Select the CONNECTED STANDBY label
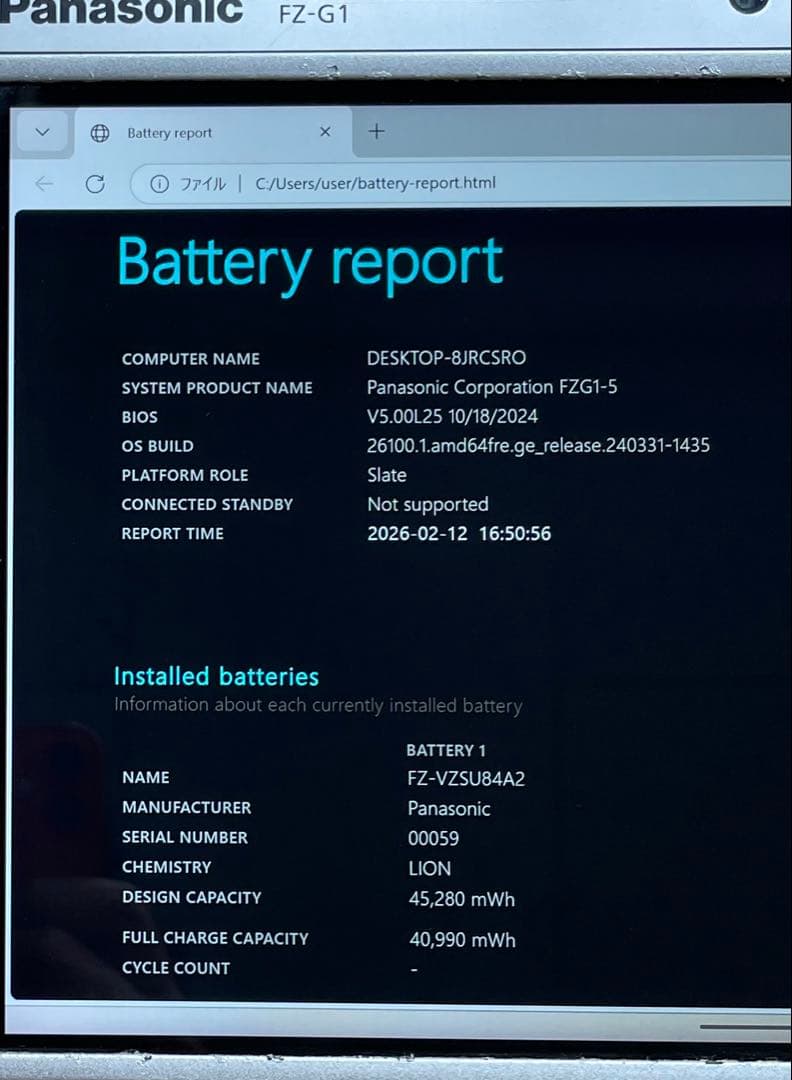The width and height of the screenshot is (792, 1080). point(207,504)
